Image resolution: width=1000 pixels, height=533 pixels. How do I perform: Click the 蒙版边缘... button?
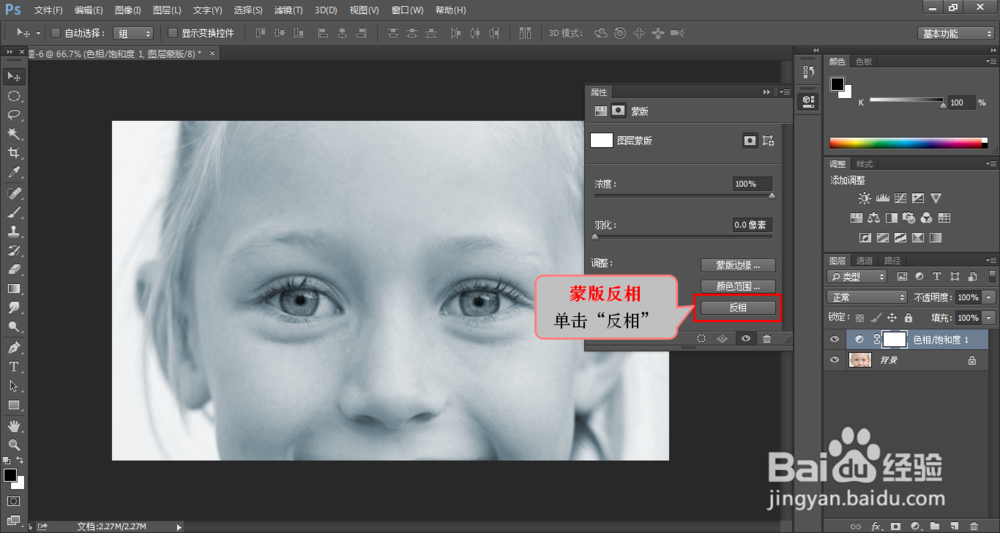[x=738, y=265]
